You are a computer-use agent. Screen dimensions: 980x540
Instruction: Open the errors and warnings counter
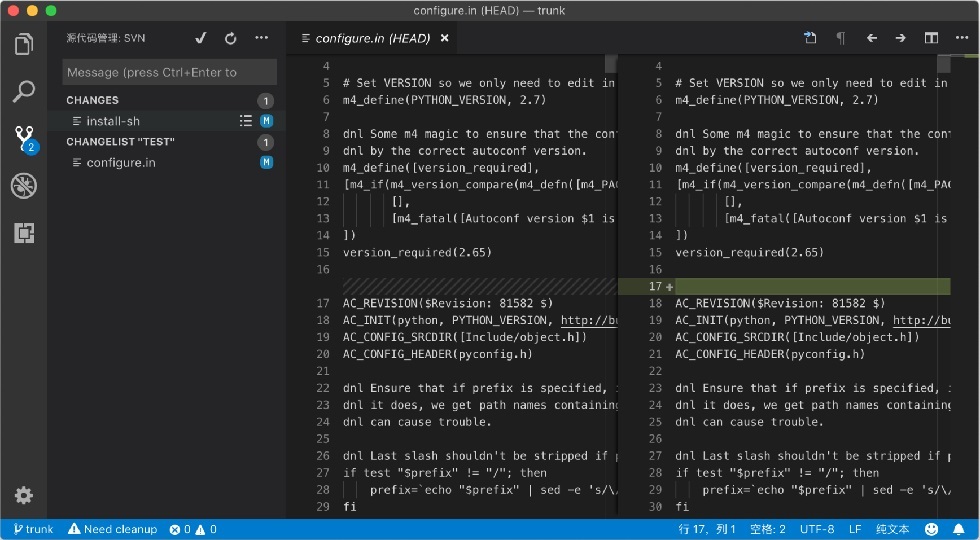click(193, 529)
